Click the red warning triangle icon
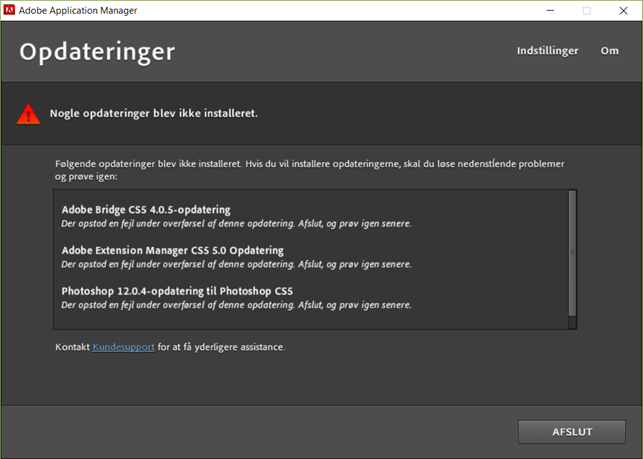Viewport: 643px width, 459px height. [x=28, y=114]
